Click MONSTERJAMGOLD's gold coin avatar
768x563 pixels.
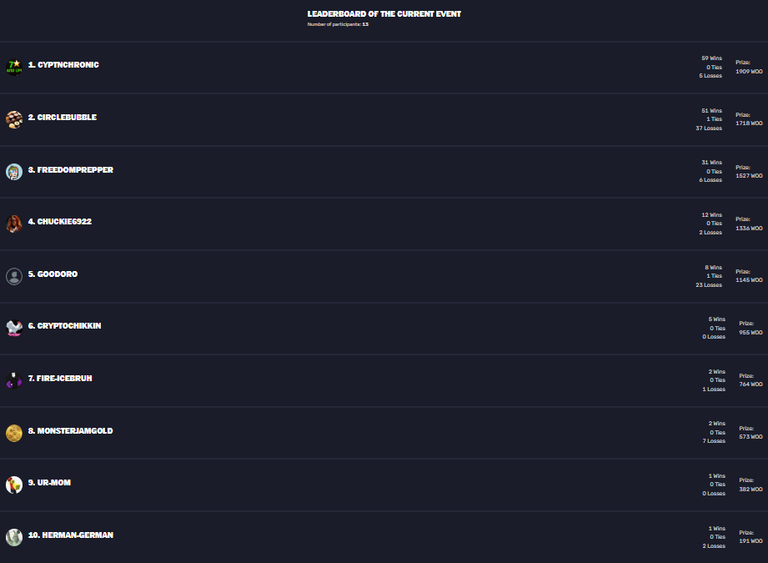click(14, 433)
